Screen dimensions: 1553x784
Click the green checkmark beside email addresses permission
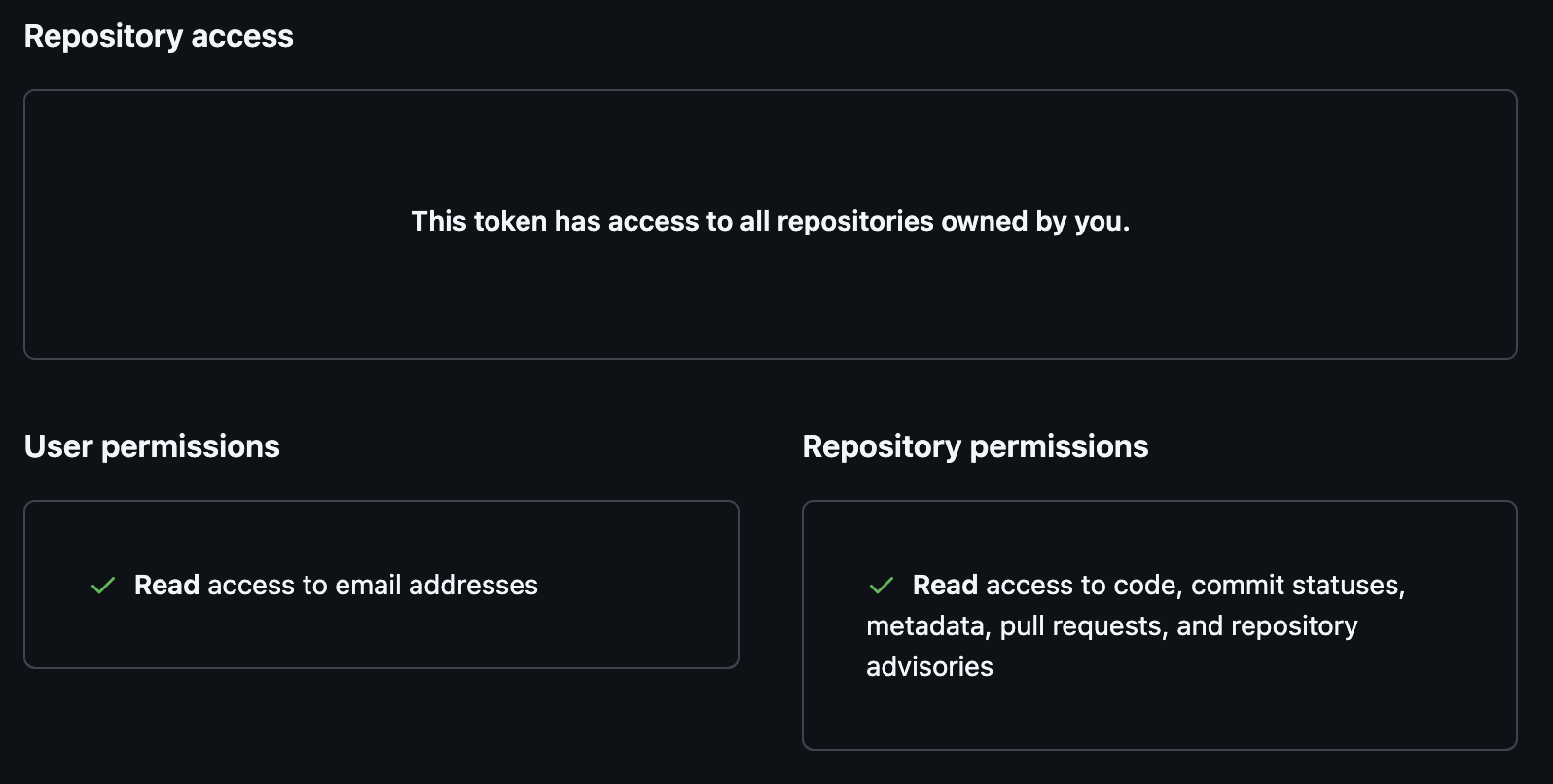click(101, 585)
